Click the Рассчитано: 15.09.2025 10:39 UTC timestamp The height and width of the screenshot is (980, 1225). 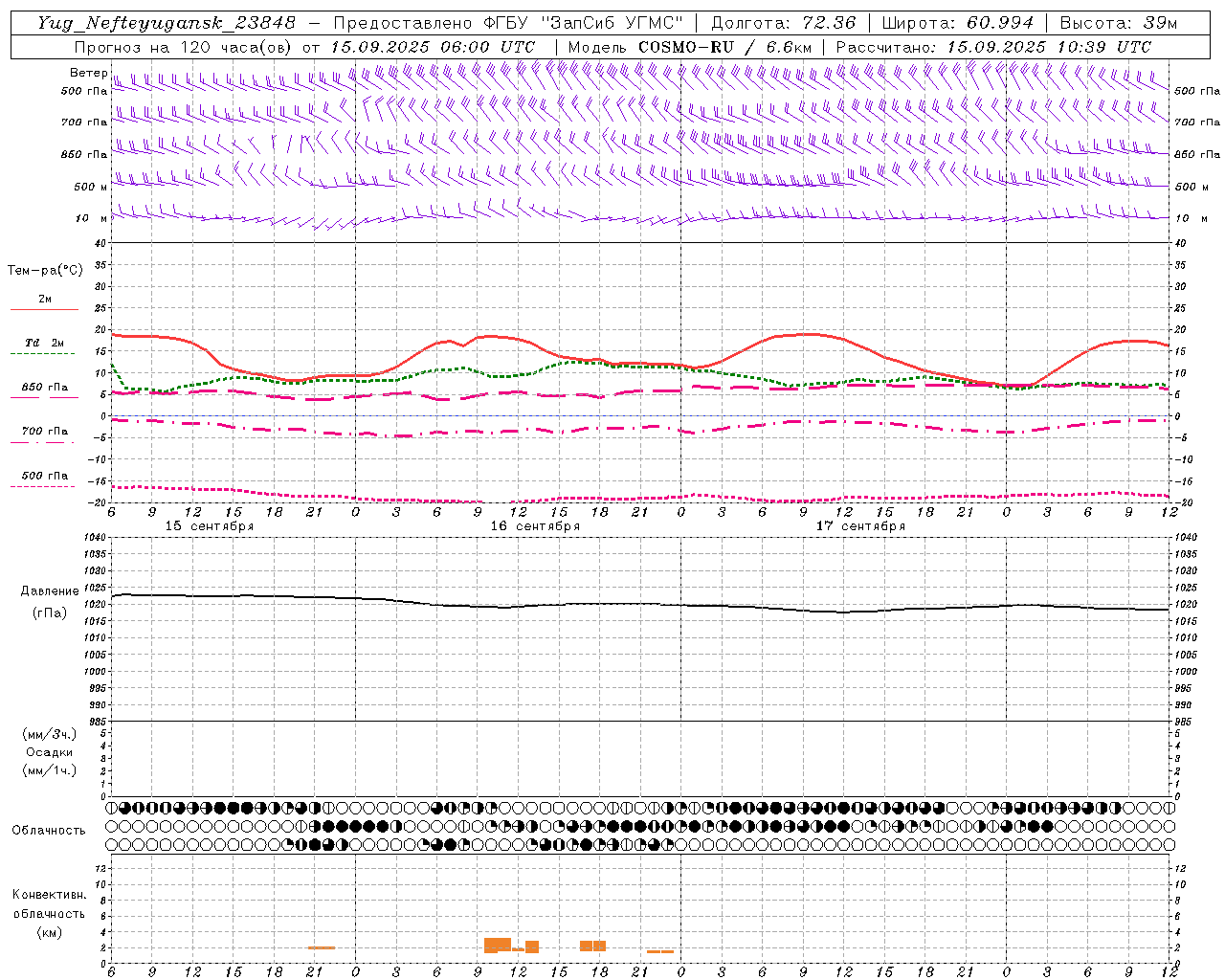[x=993, y=47]
